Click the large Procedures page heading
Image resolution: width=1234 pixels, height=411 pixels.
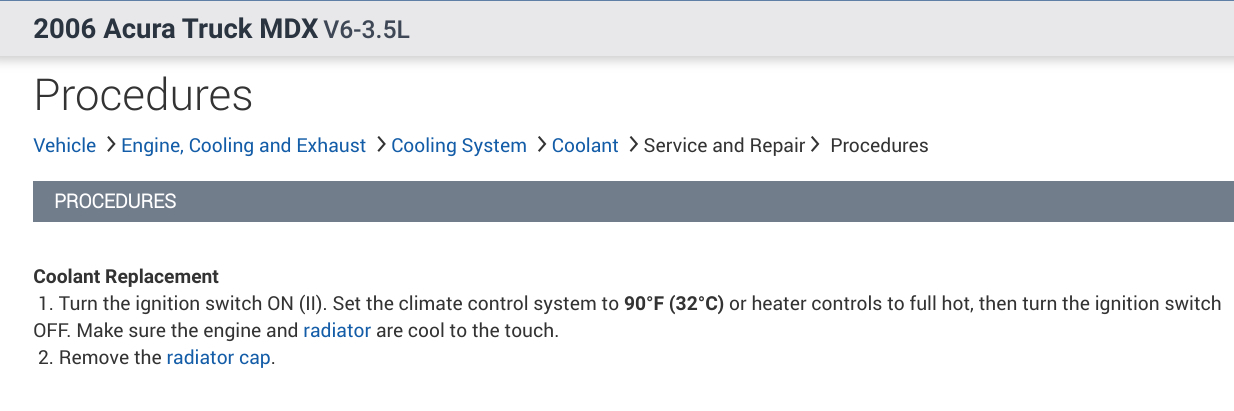click(x=143, y=95)
